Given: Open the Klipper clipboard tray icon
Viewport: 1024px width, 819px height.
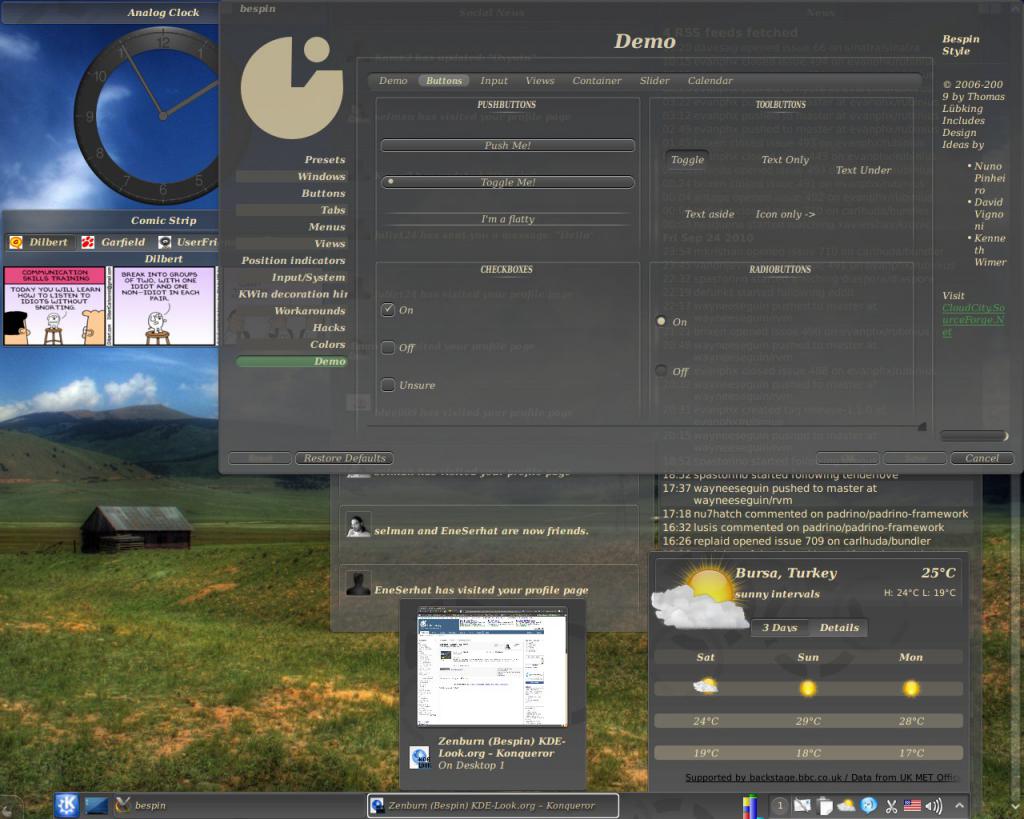Looking at the screenshot, I should point(824,806).
